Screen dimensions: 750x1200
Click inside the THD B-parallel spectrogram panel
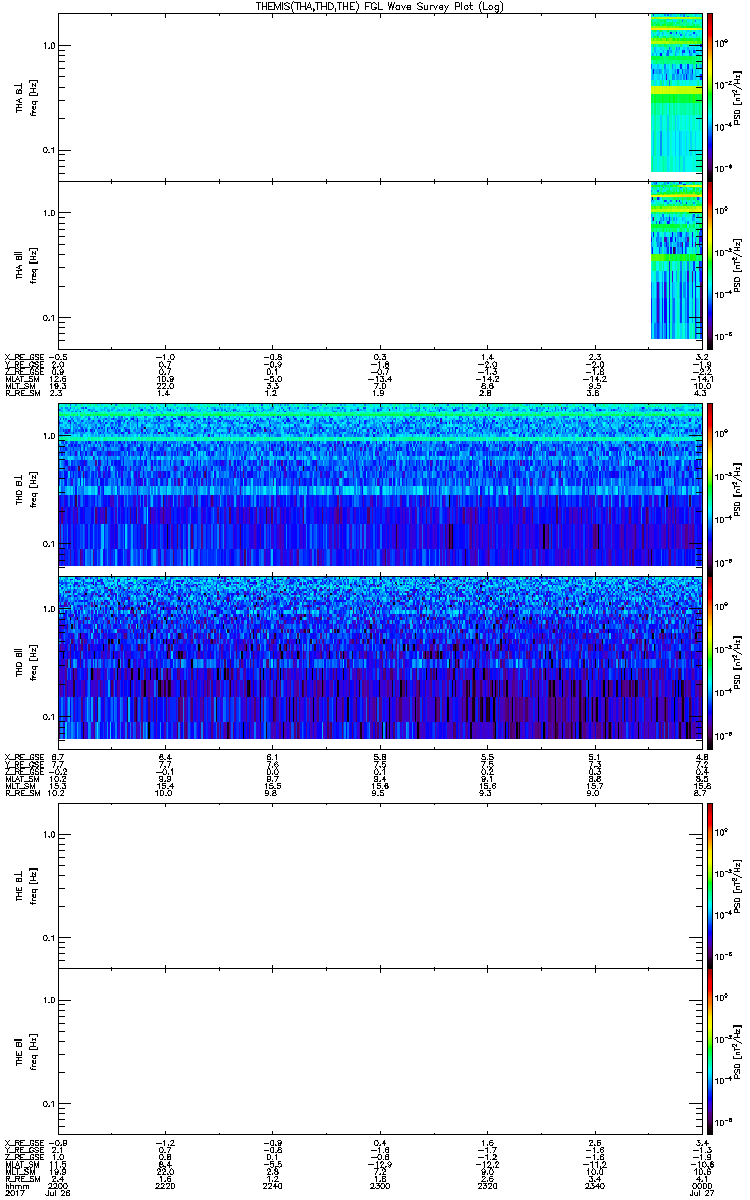[380, 659]
